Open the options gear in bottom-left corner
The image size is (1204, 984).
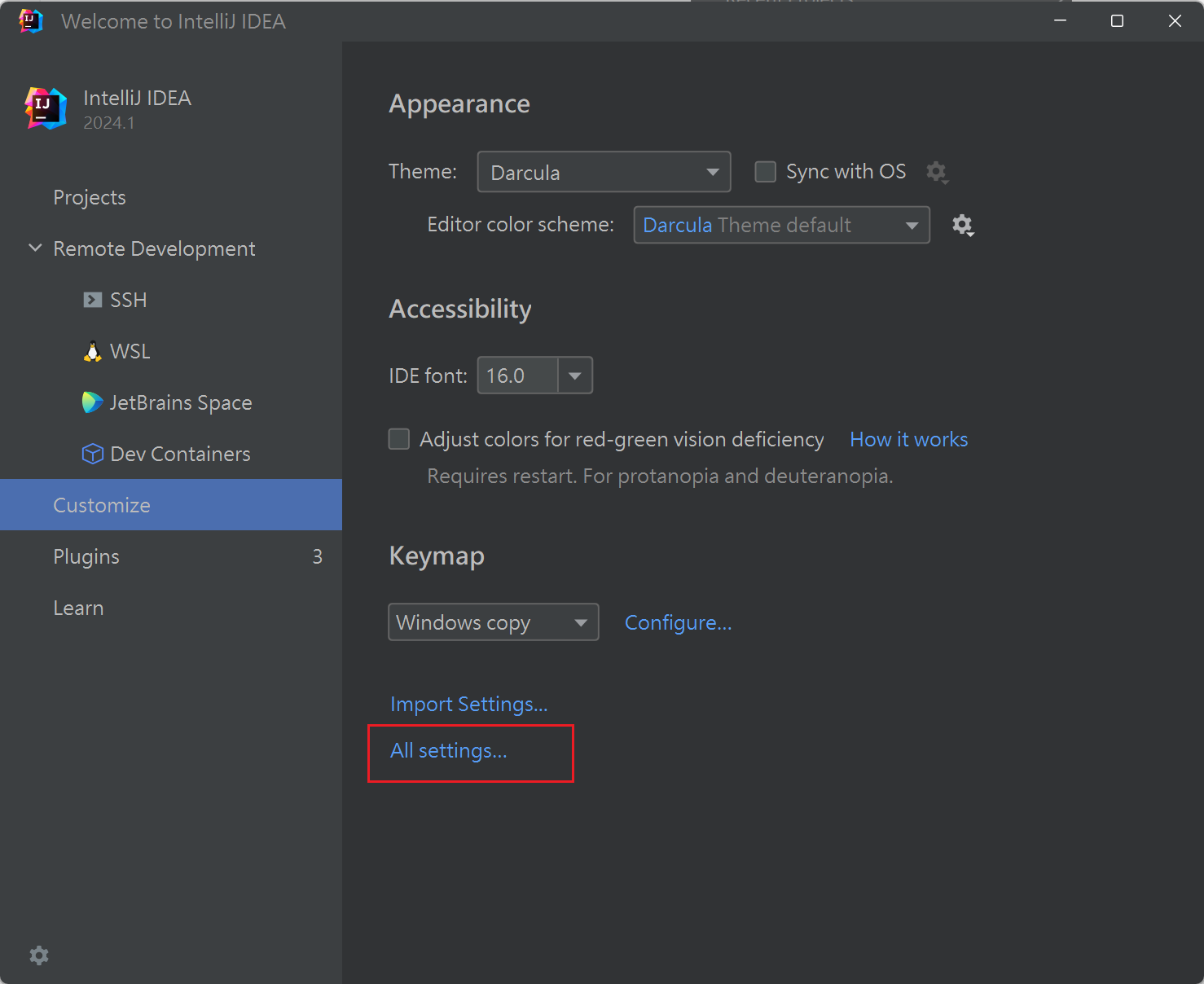coord(39,955)
